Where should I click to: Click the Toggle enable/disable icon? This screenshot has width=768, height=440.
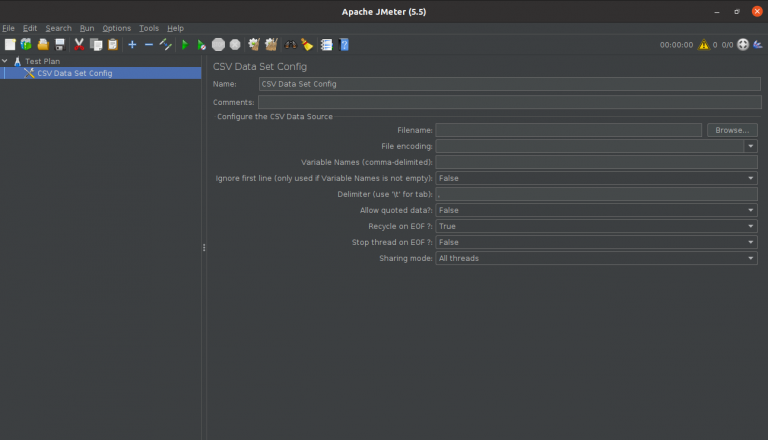pyautogui.click(x=166, y=45)
